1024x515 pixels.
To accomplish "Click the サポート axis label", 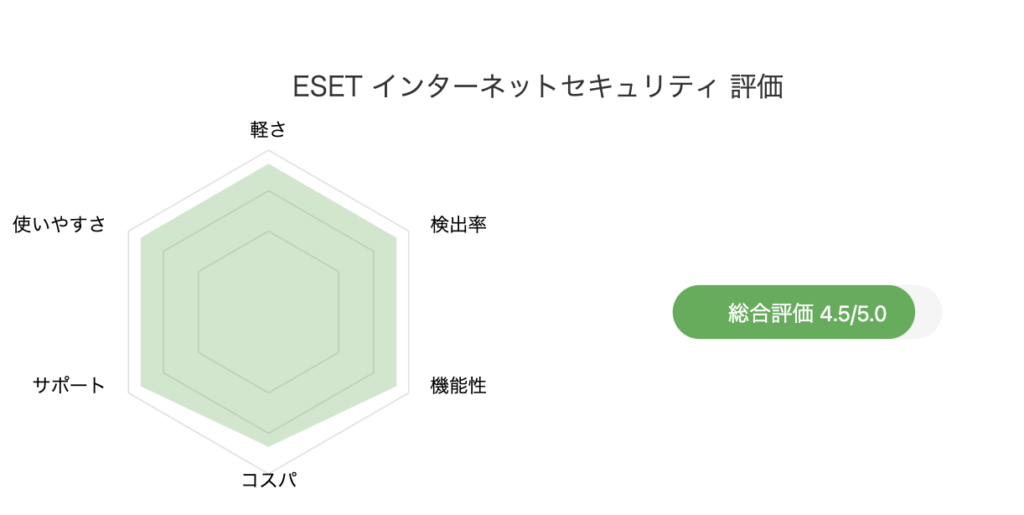I will coord(69,385).
